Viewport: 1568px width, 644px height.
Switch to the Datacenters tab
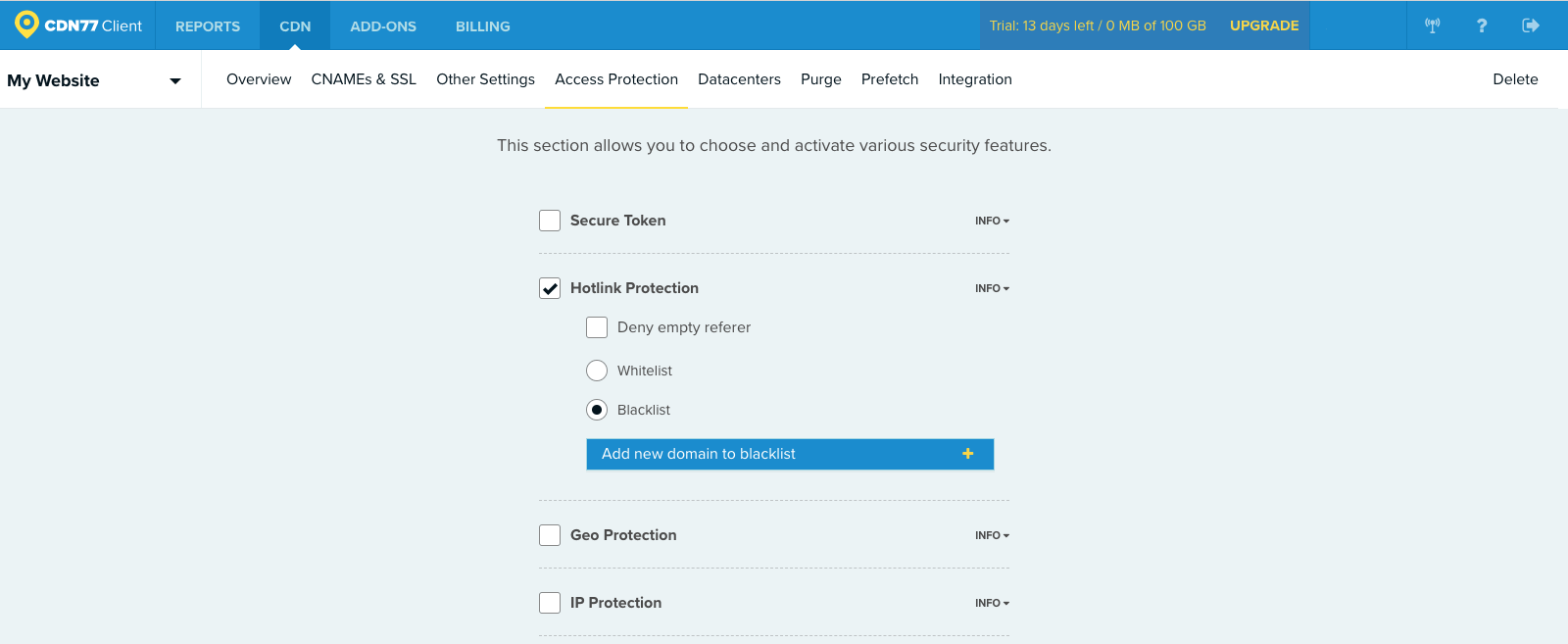[739, 79]
